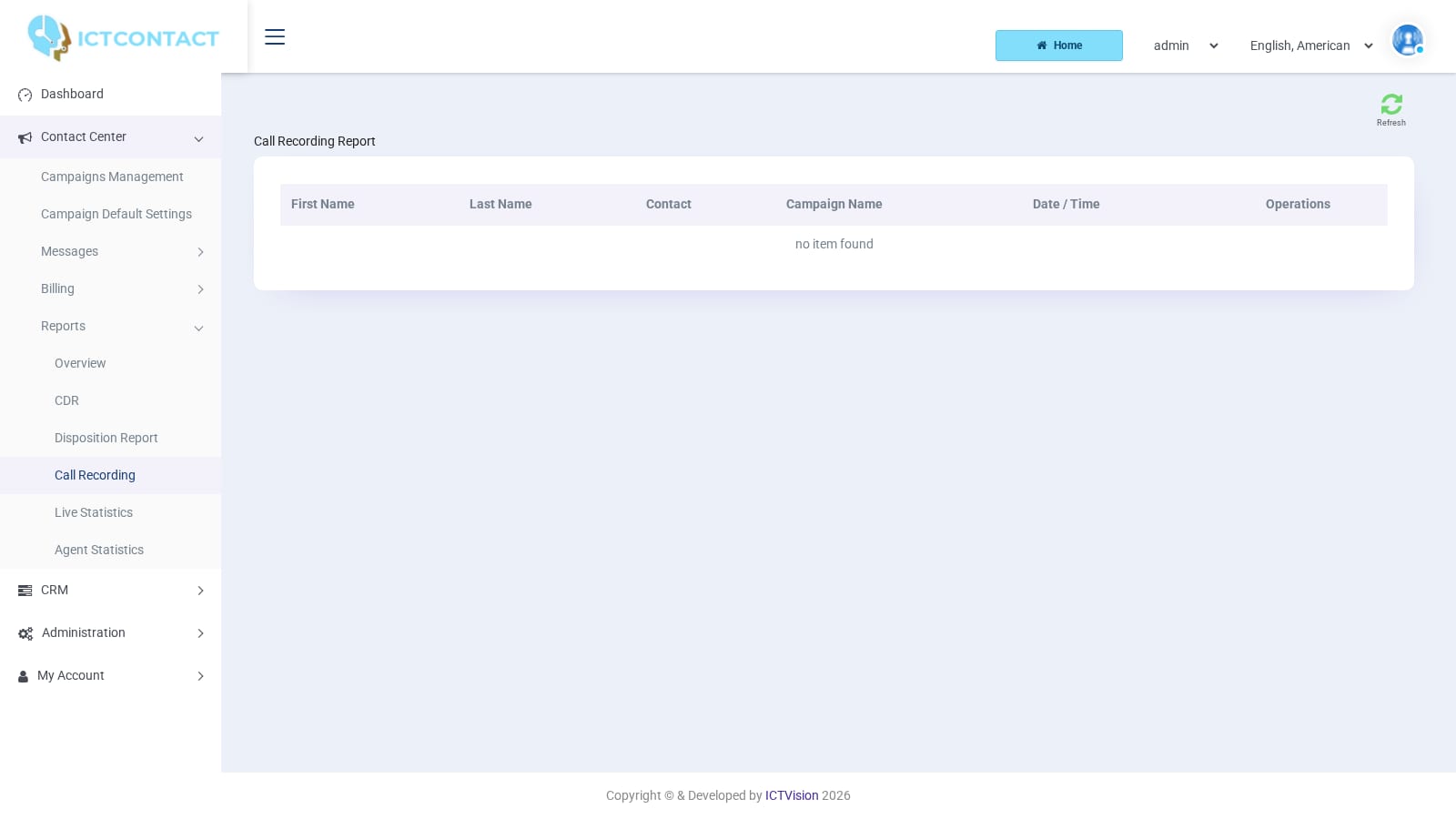The image size is (1456, 819).
Task: Open the Billing menu item
Action: [110, 288]
